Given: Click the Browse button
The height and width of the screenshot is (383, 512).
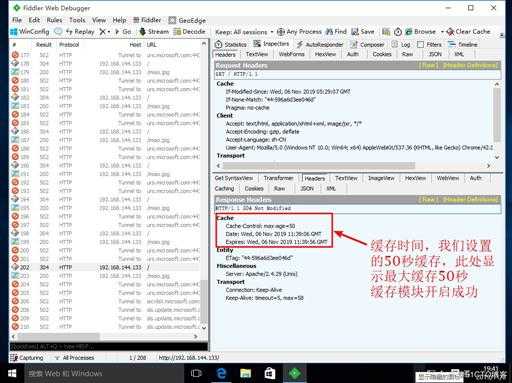Looking at the screenshot, I should click(x=420, y=32).
